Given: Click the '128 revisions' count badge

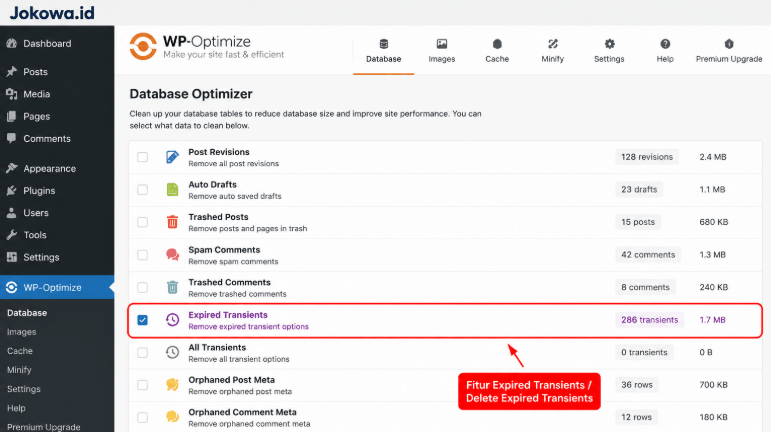Looking at the screenshot, I should click(647, 157).
